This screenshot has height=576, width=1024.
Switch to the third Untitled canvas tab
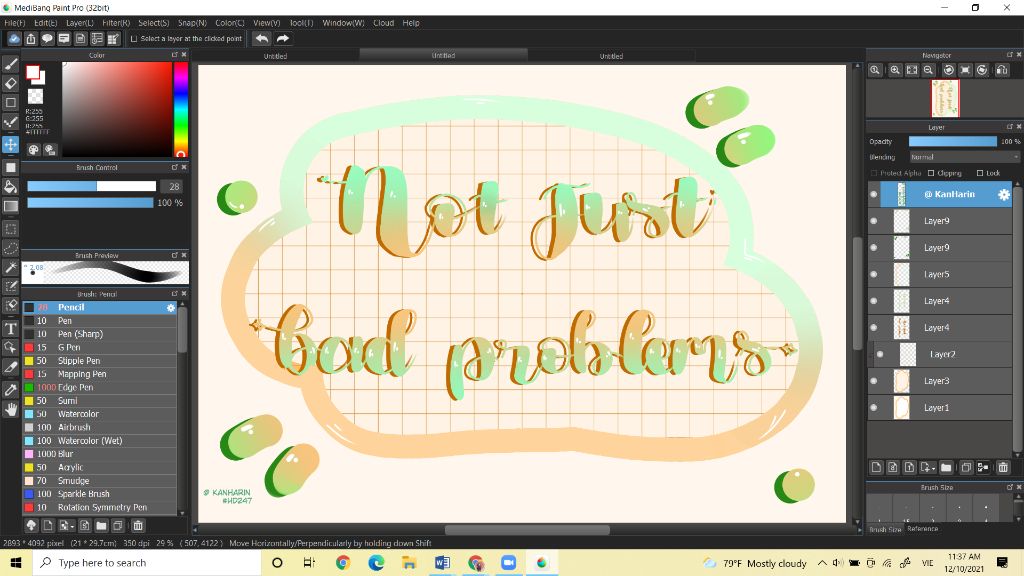(611, 56)
